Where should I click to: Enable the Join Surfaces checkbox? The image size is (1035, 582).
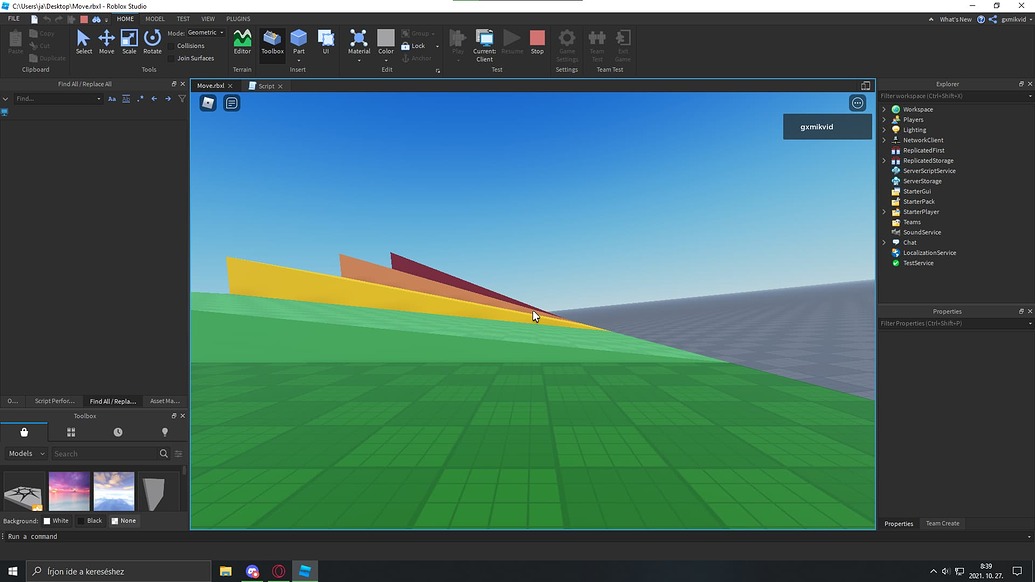pos(171,59)
